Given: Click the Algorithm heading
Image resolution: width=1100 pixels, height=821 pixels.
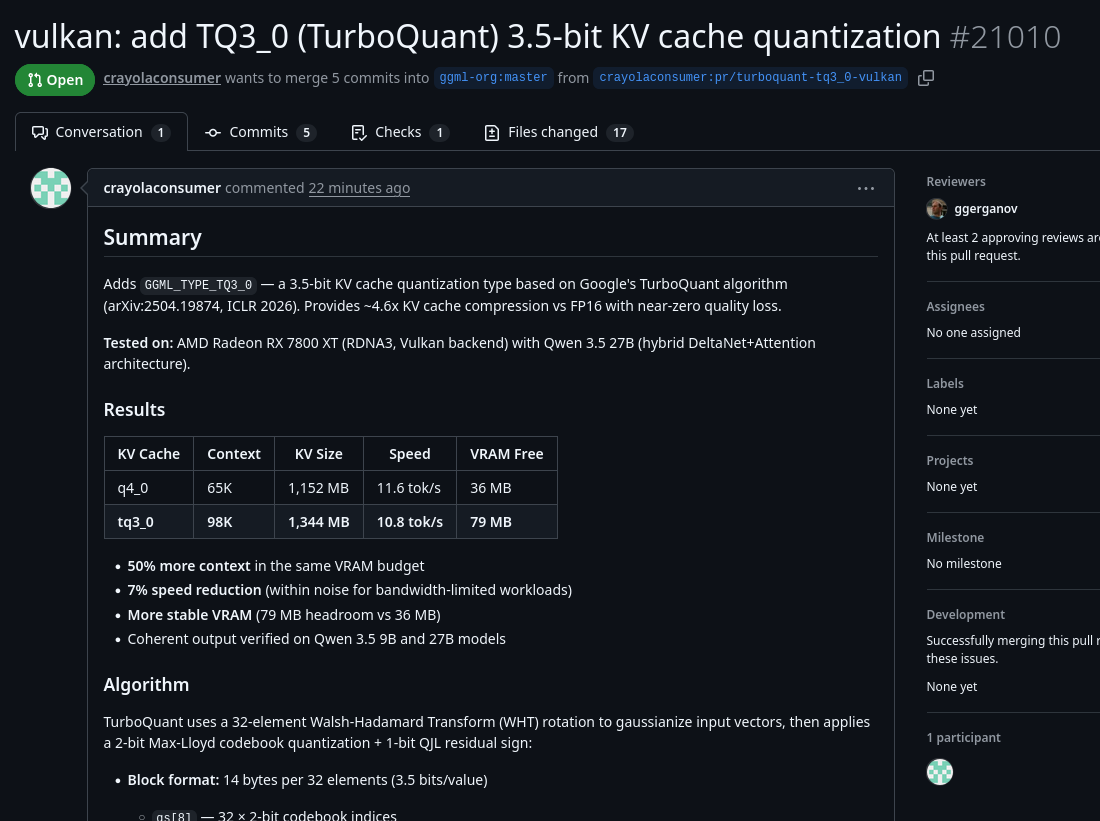Looking at the screenshot, I should (146, 685).
